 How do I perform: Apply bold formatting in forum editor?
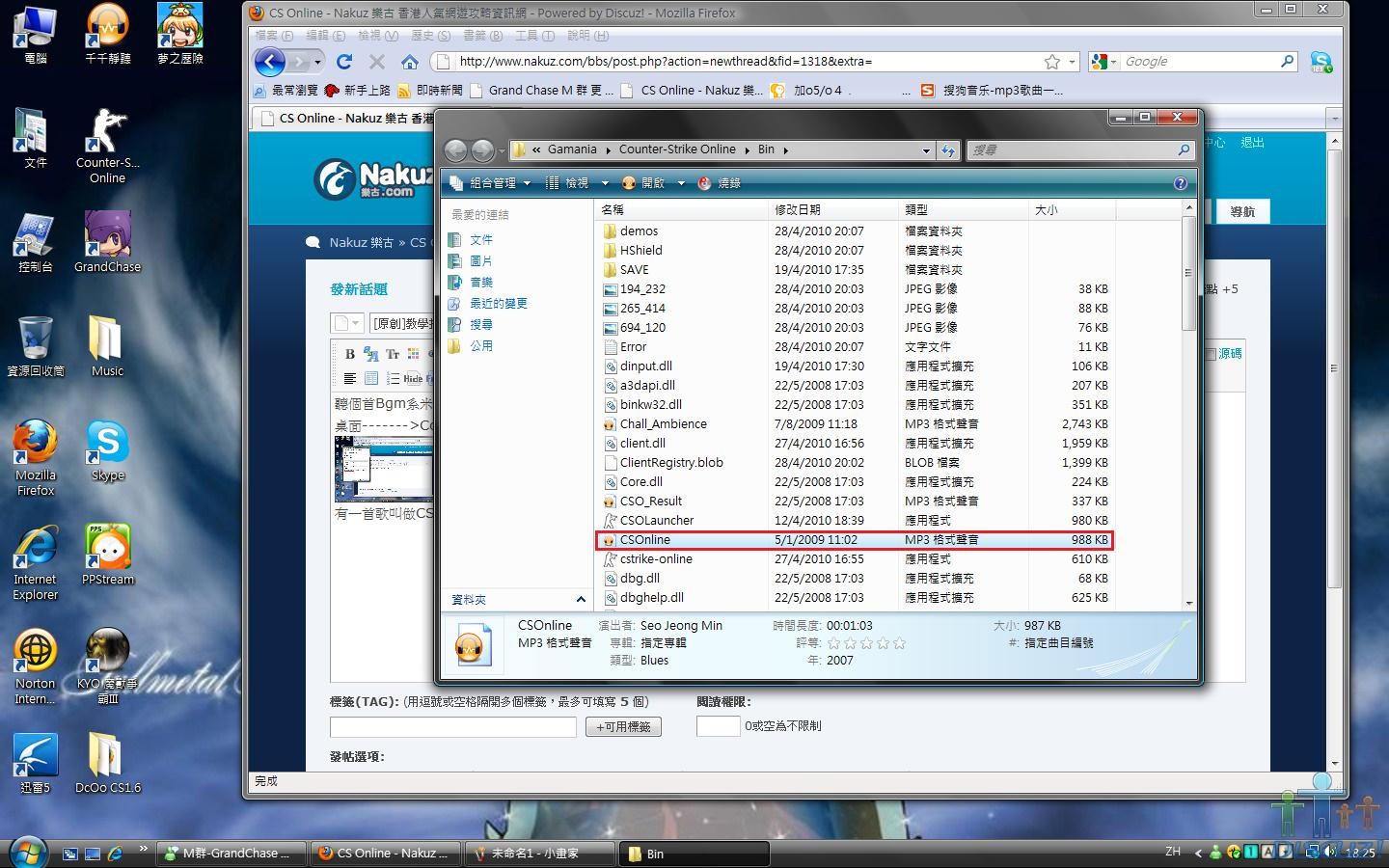350,354
